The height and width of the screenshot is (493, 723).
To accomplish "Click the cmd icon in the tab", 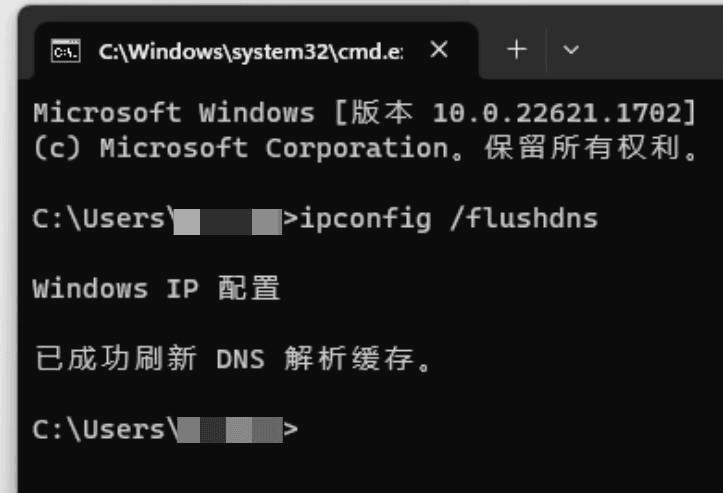I will (65, 51).
